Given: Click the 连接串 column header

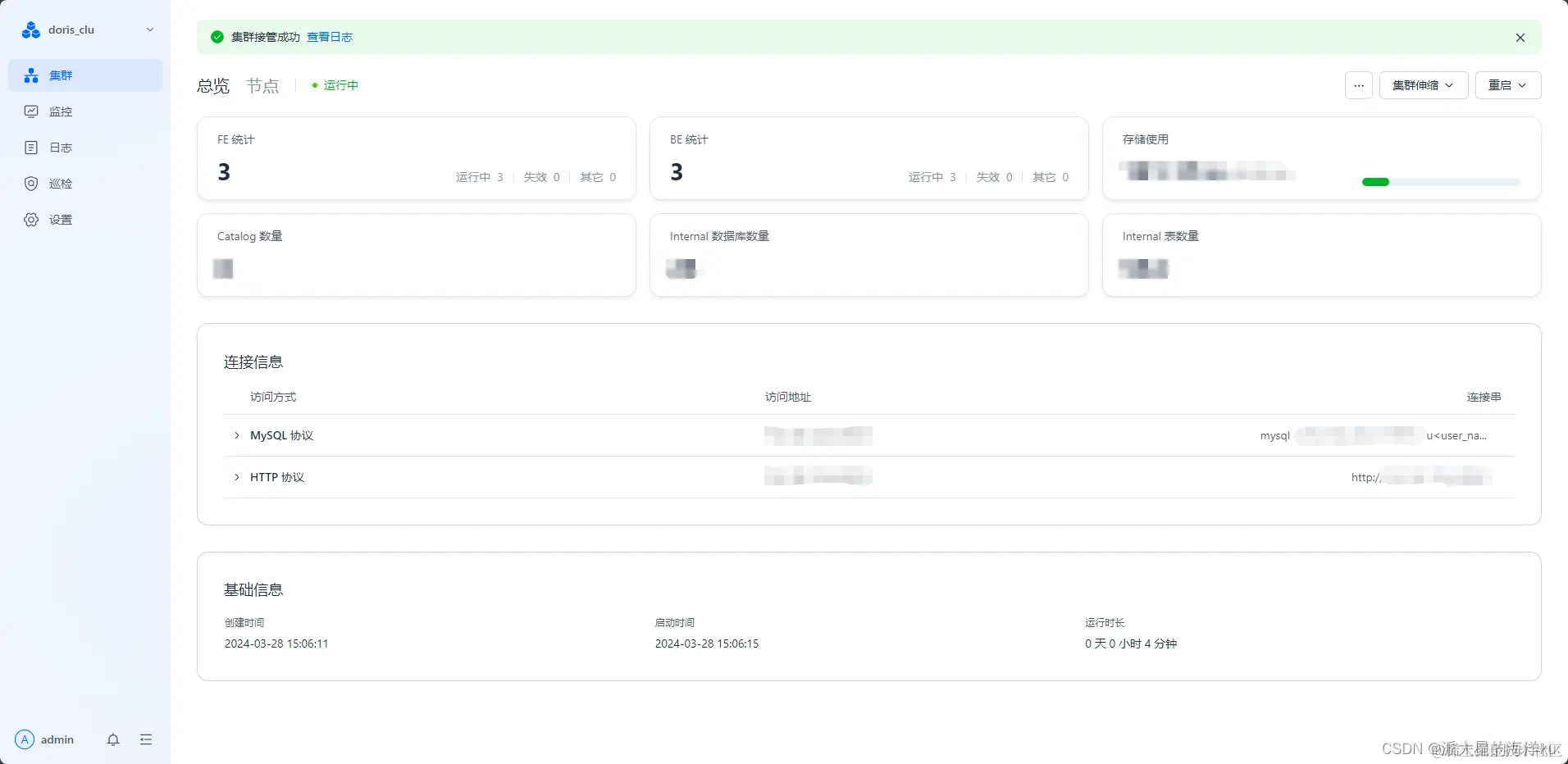Looking at the screenshot, I should point(1484,397).
